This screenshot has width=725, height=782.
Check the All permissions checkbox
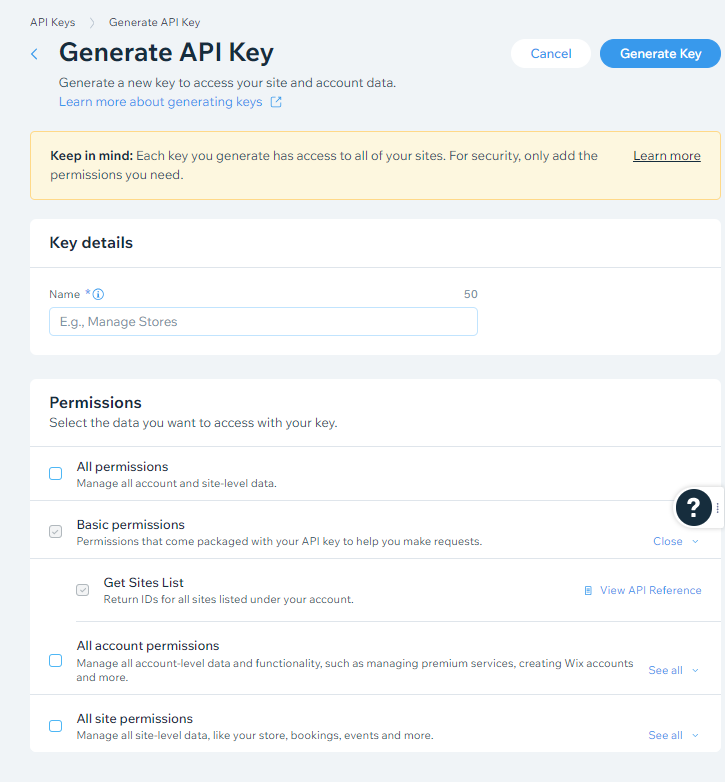tap(55, 473)
